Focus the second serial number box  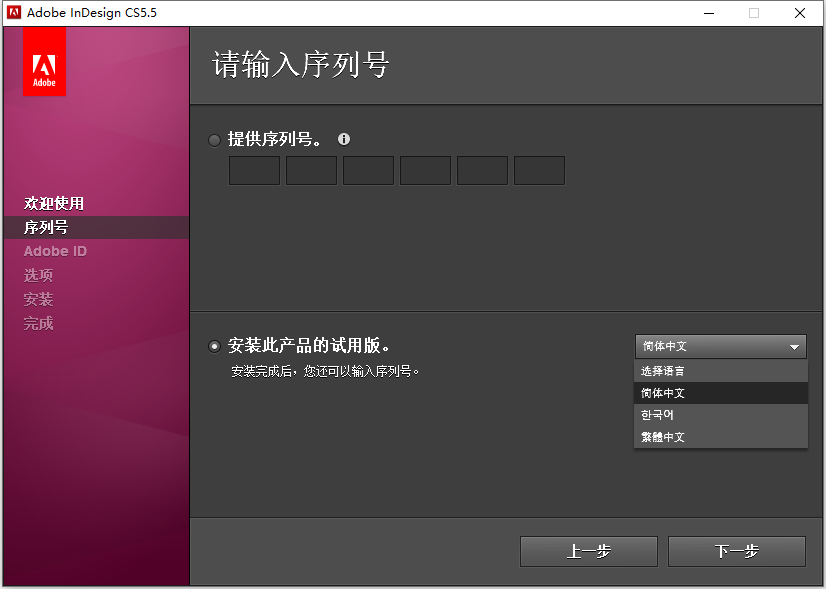(311, 170)
